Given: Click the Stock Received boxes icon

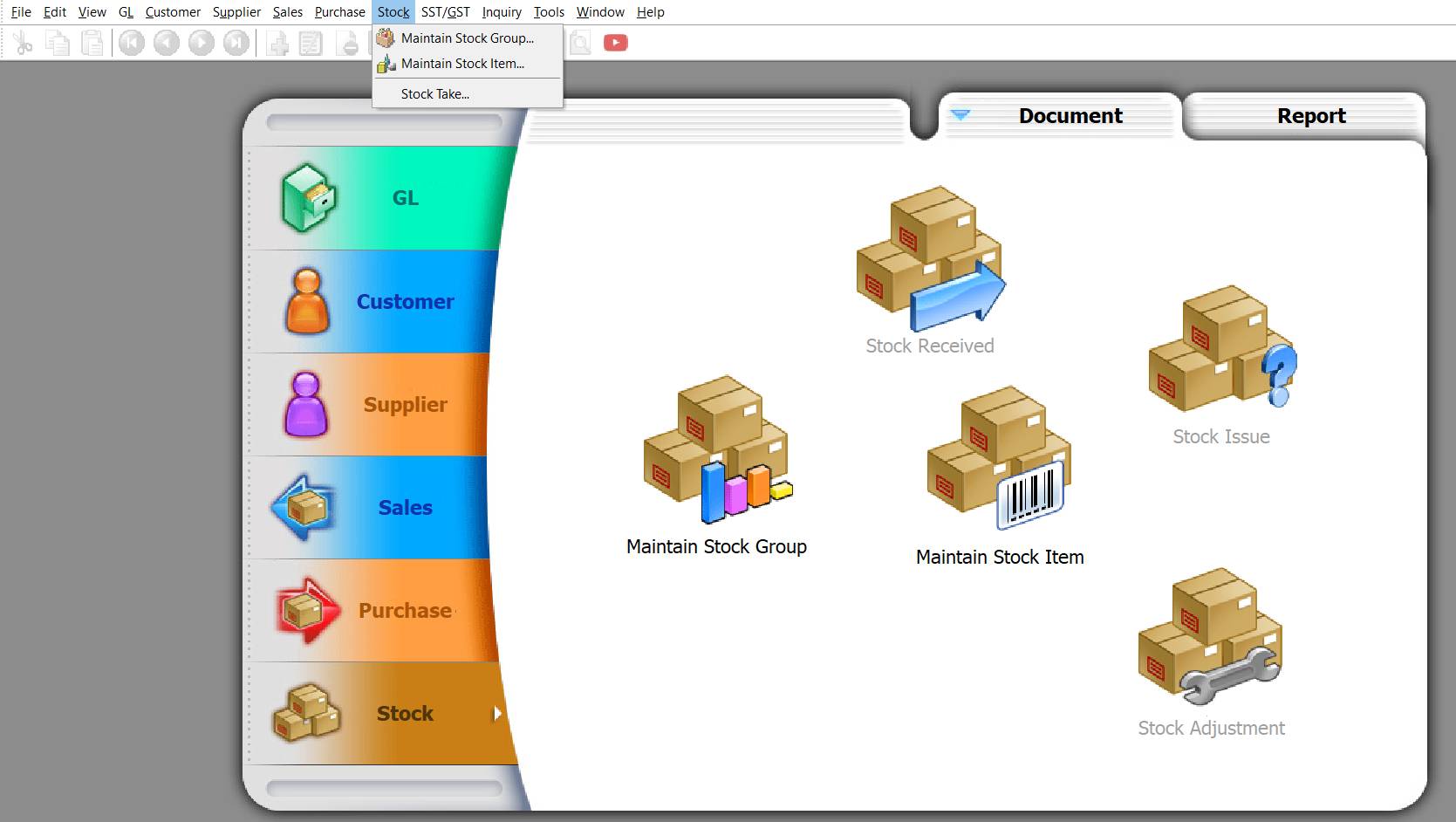Looking at the screenshot, I should tap(930, 259).
